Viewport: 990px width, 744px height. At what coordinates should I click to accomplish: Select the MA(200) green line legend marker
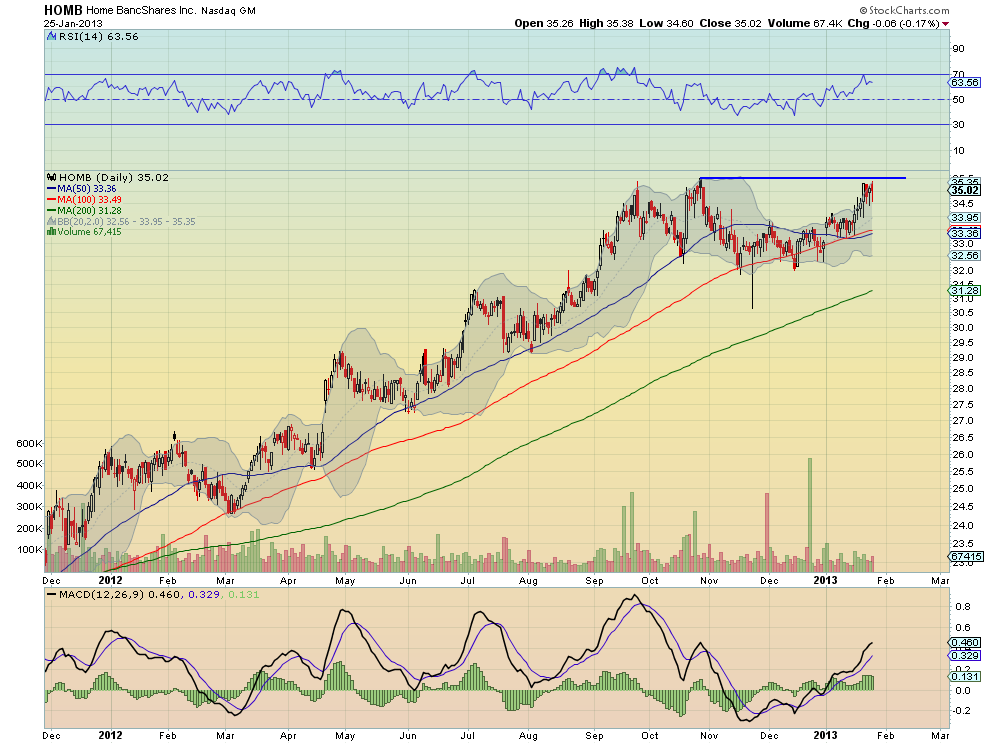pos(49,210)
